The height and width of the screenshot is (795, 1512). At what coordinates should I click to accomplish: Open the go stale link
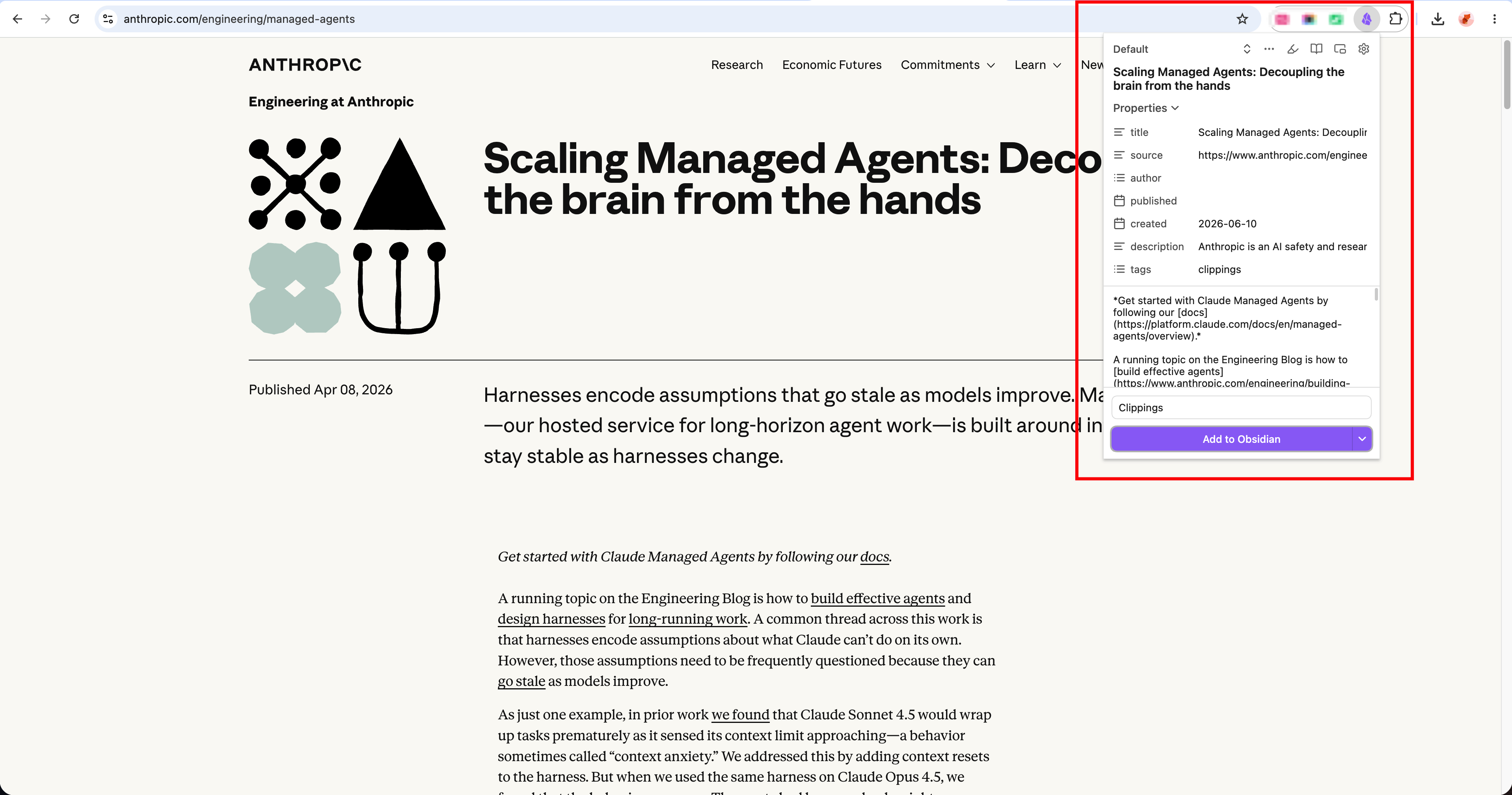coord(521,681)
